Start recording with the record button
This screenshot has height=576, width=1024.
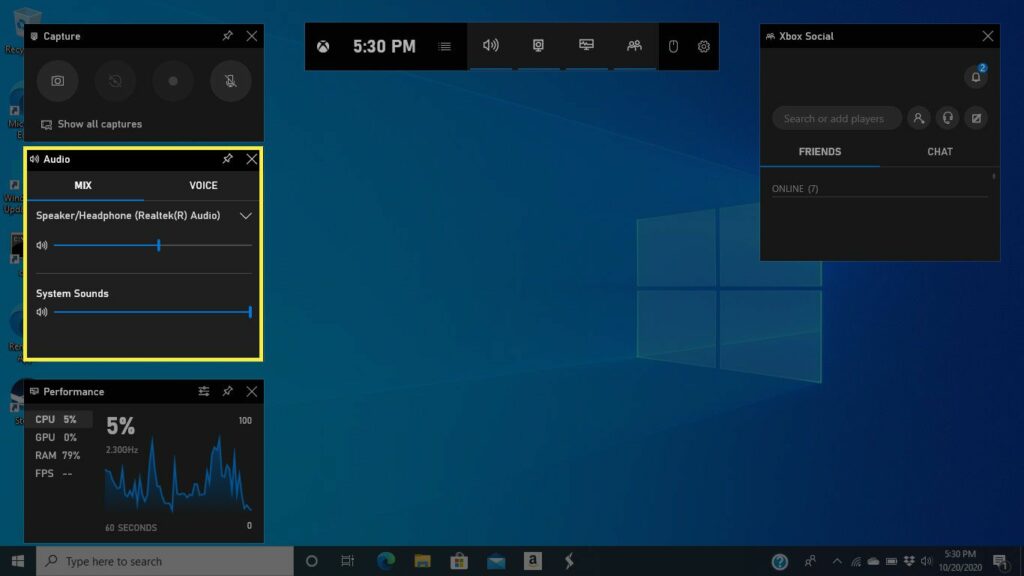point(173,81)
